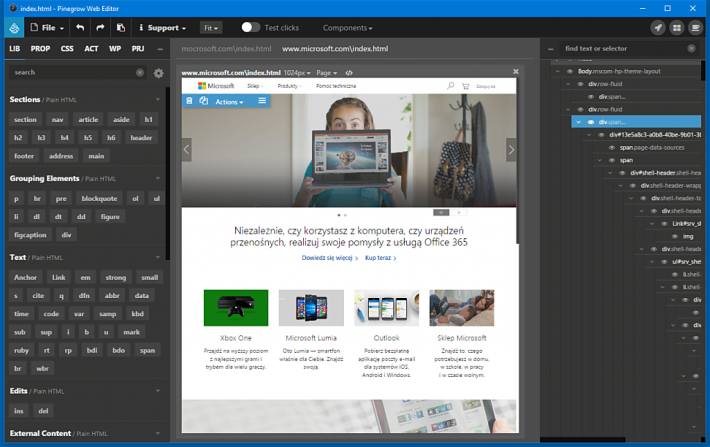
Task: Toggle visibility of div#shell-header node
Action: (622, 173)
